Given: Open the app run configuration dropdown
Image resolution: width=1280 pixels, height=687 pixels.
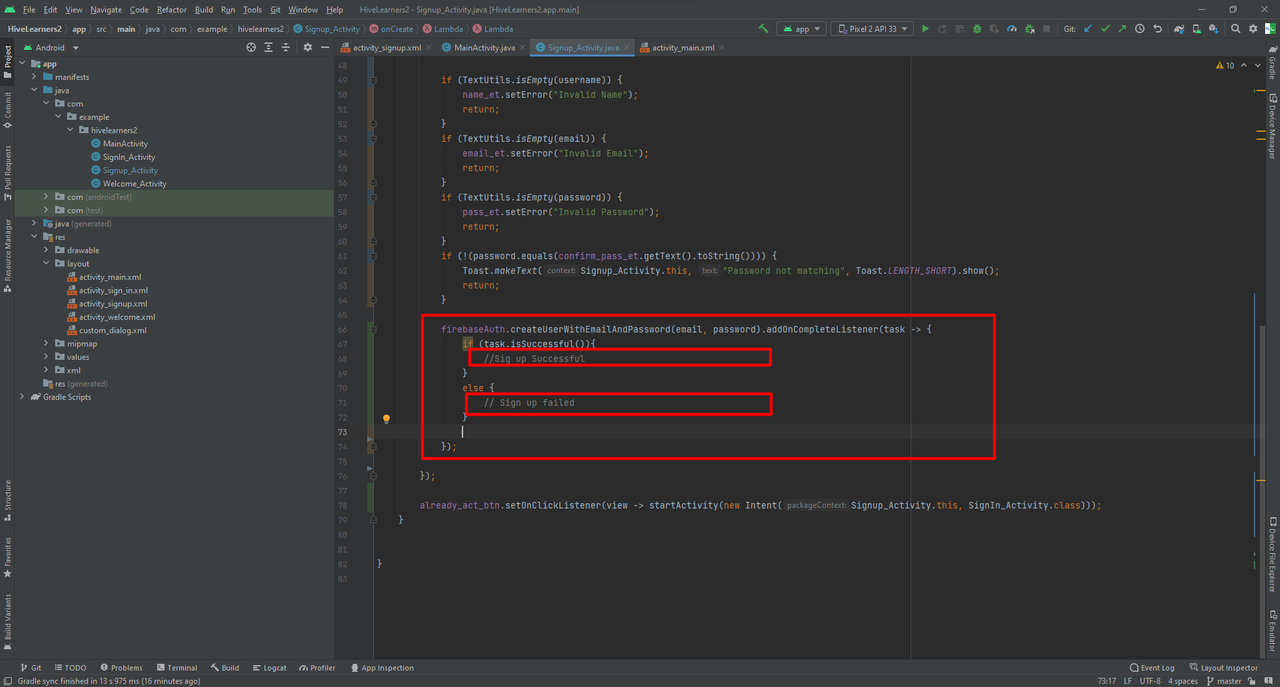Looking at the screenshot, I should tap(802, 29).
